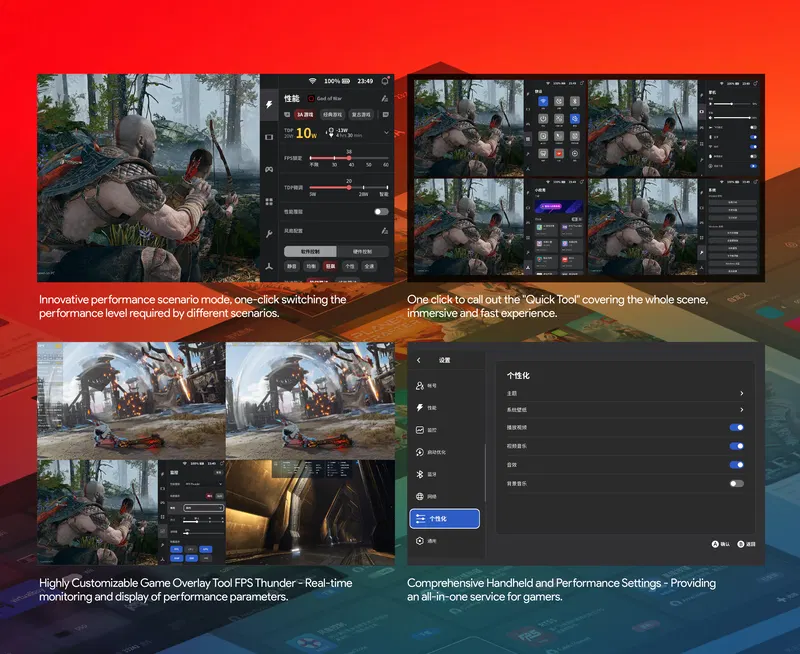Open the 系统壁纸 wallpaper row chevron
The image size is (800, 654).
(741, 410)
